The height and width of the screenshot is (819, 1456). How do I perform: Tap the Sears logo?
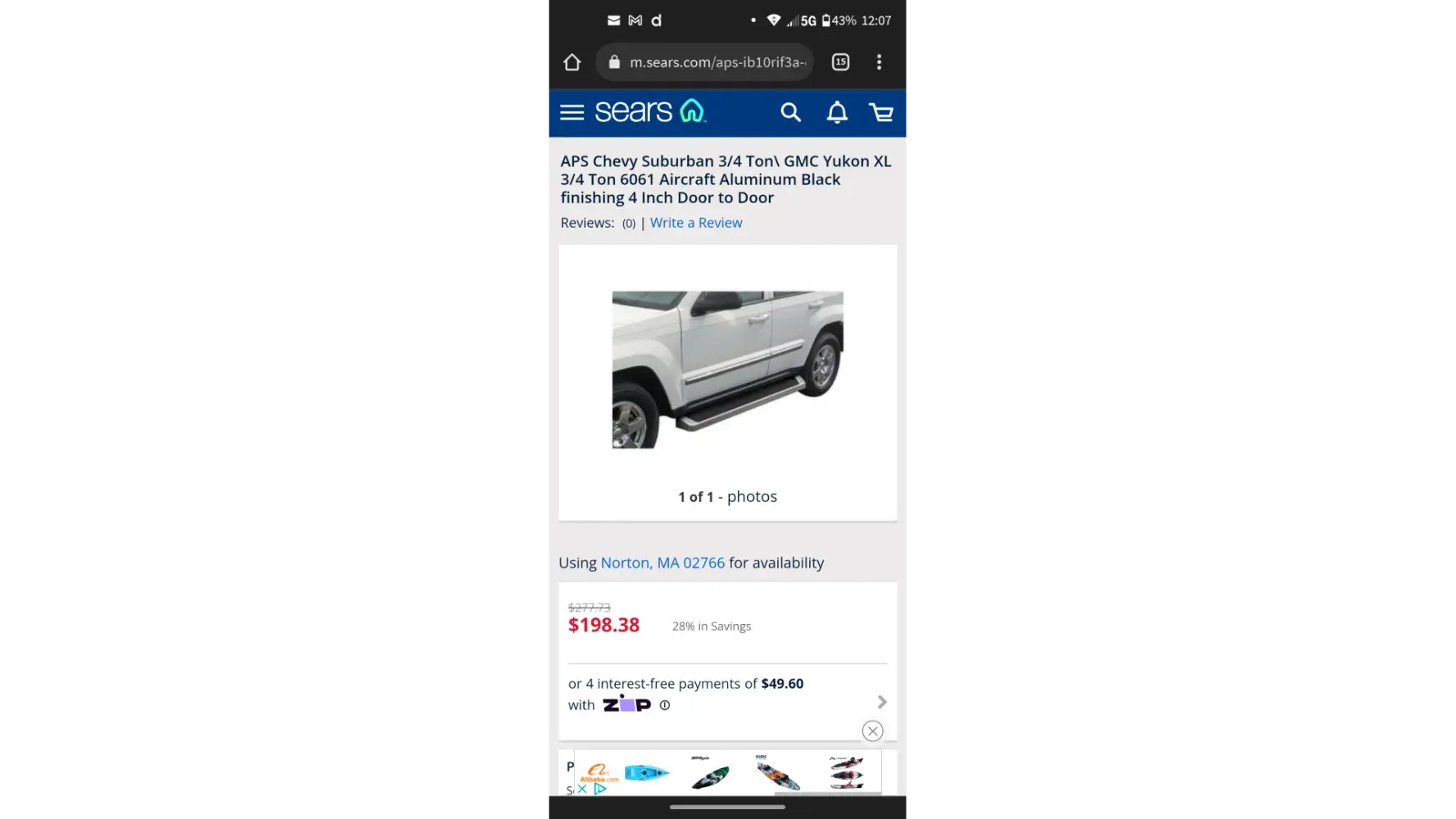pos(650,111)
